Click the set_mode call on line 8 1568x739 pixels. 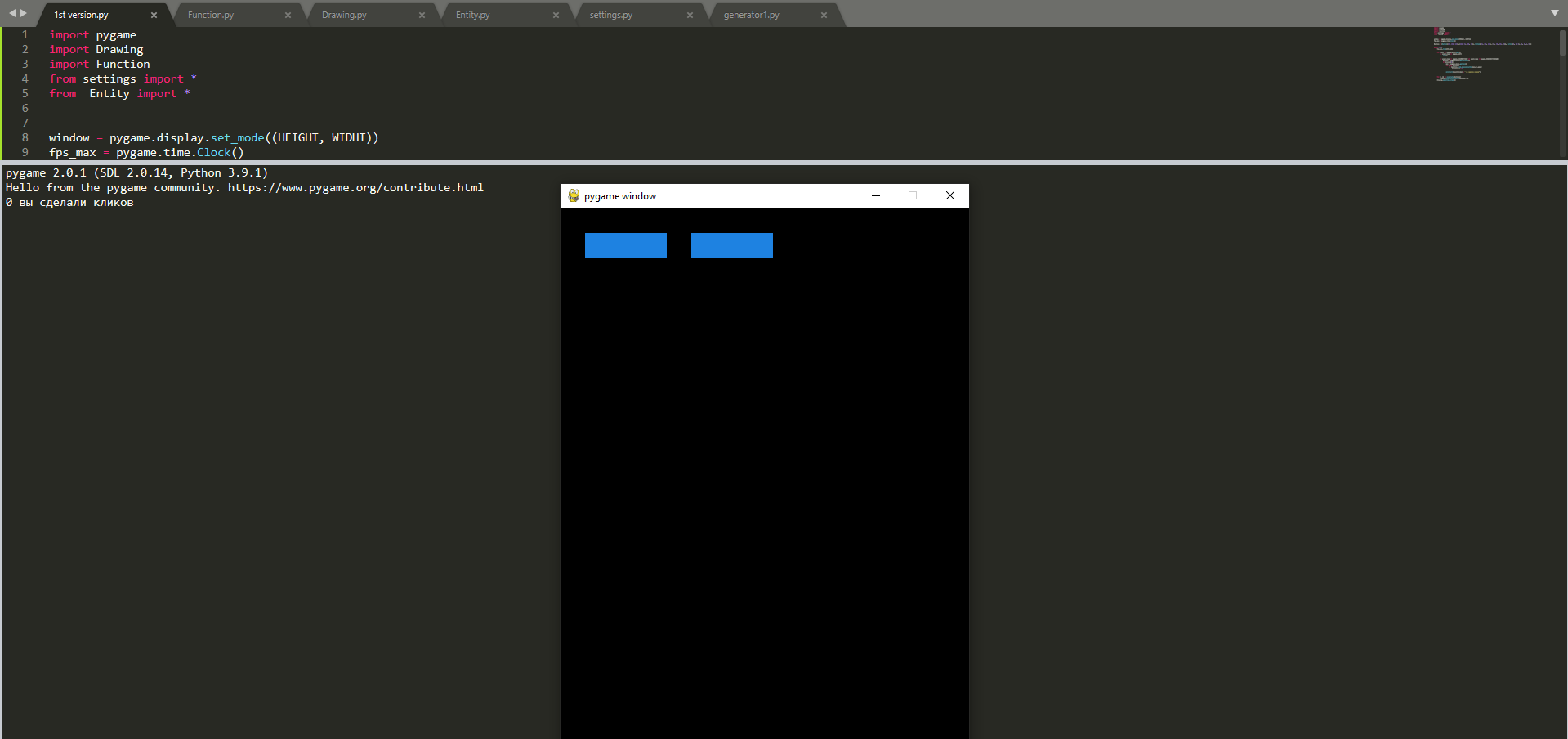tap(238, 137)
